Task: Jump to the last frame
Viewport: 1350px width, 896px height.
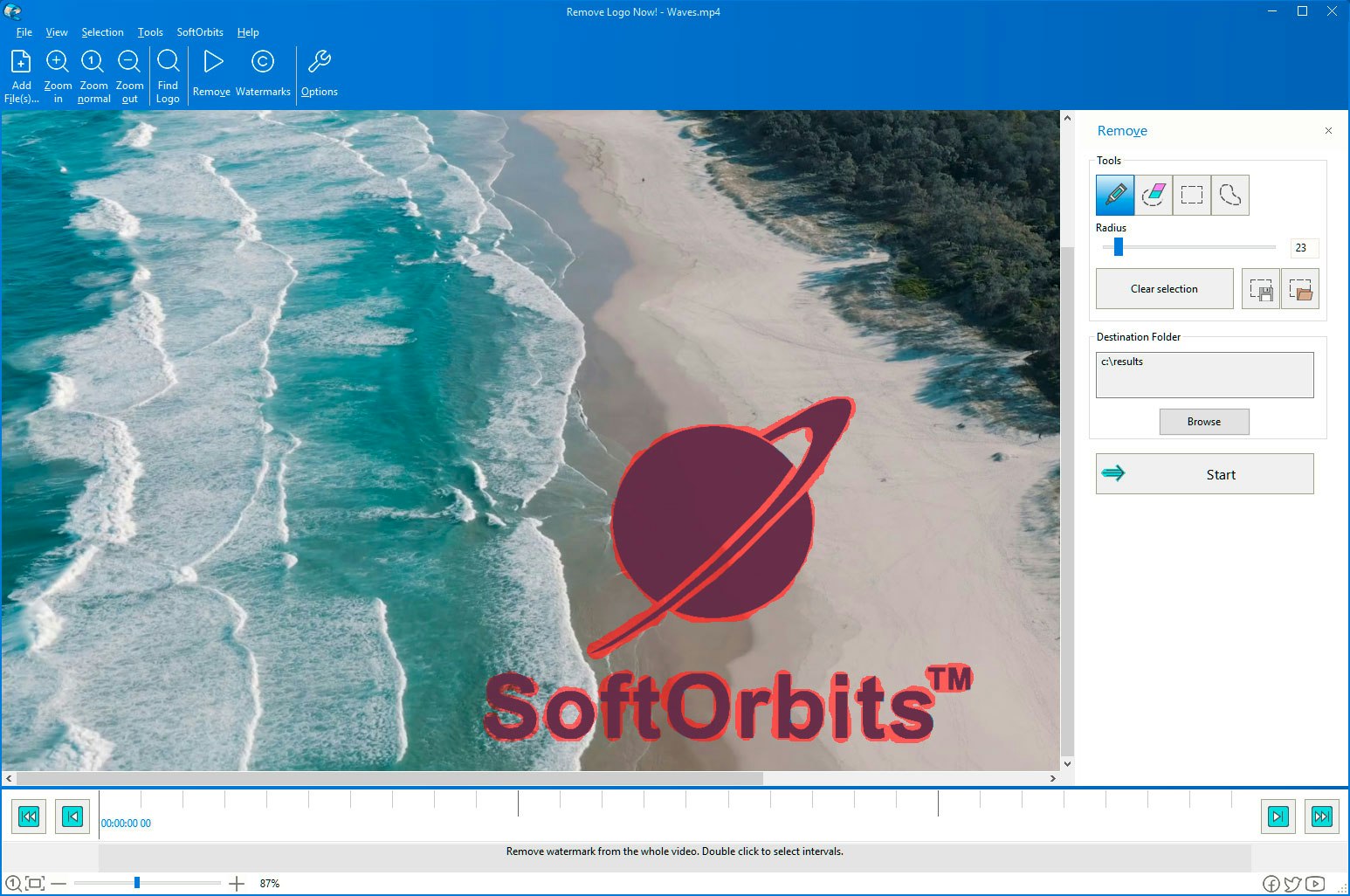Action: (1322, 817)
